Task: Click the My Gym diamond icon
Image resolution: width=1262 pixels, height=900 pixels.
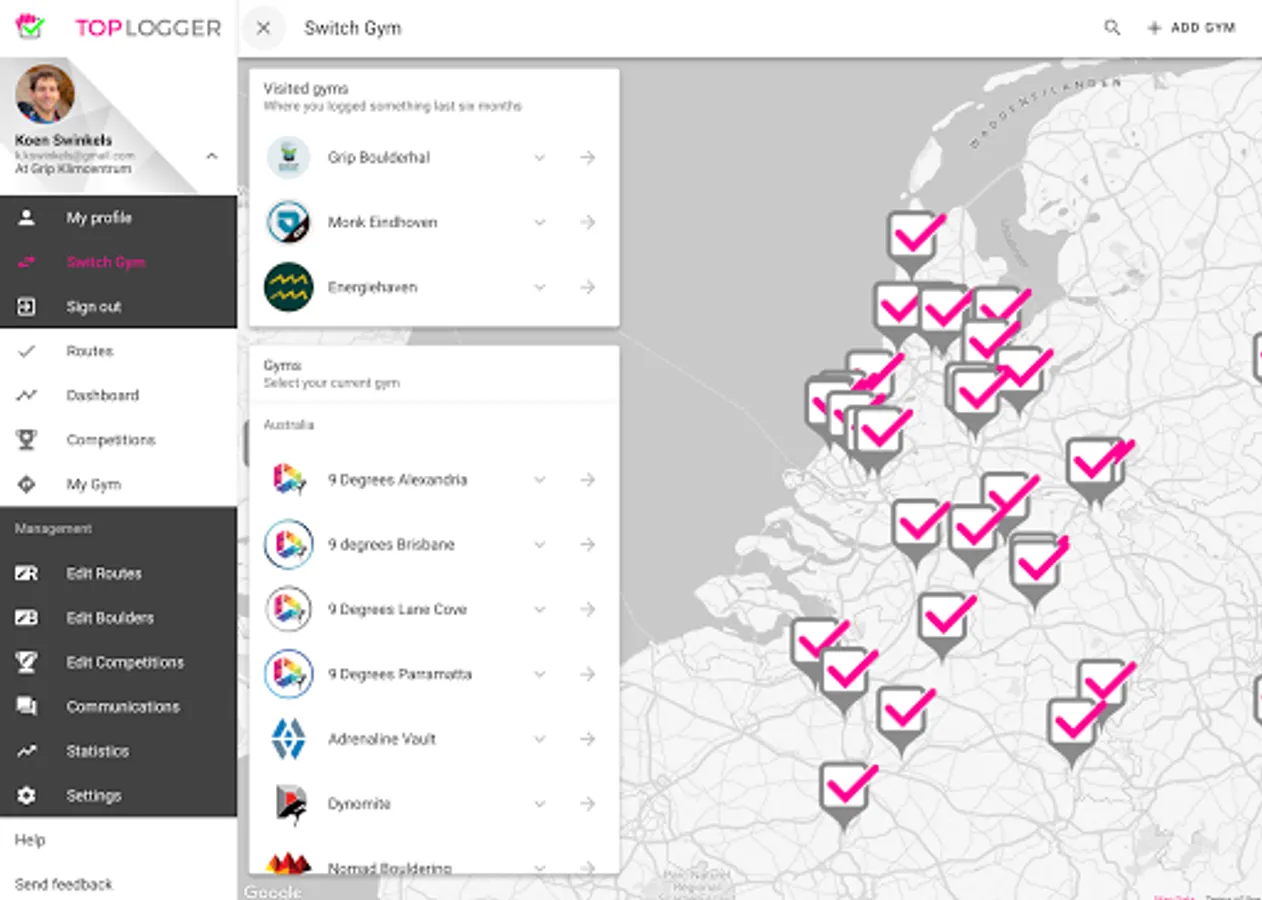Action: [27, 484]
